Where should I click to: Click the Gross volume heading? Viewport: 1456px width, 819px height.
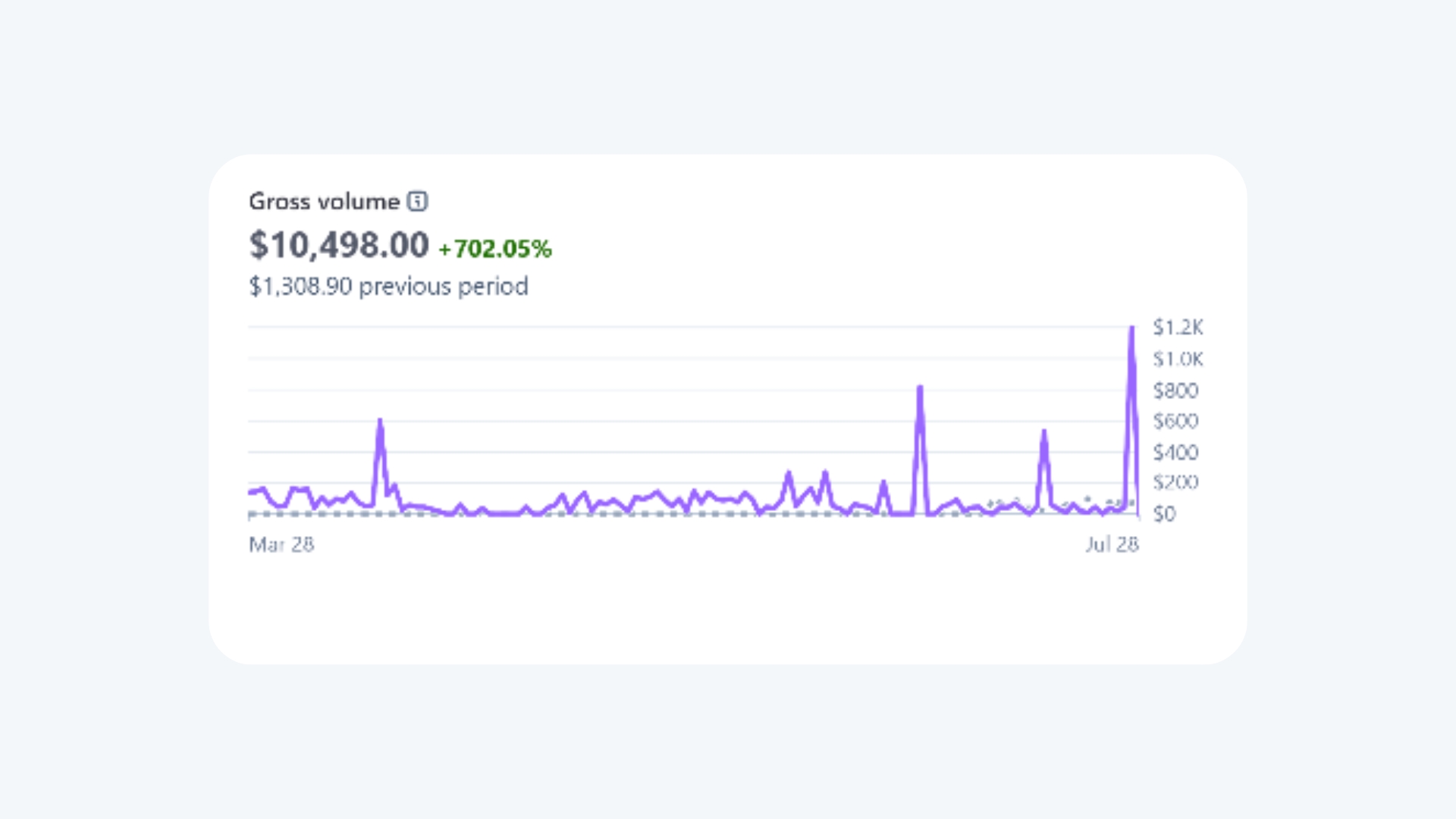click(324, 202)
